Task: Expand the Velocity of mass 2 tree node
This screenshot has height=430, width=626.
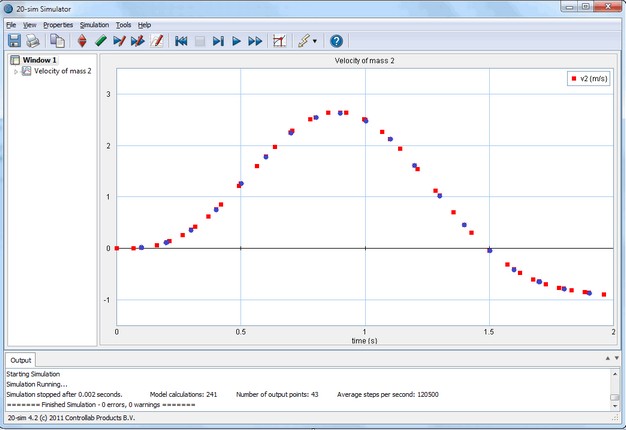Action: tap(16, 71)
